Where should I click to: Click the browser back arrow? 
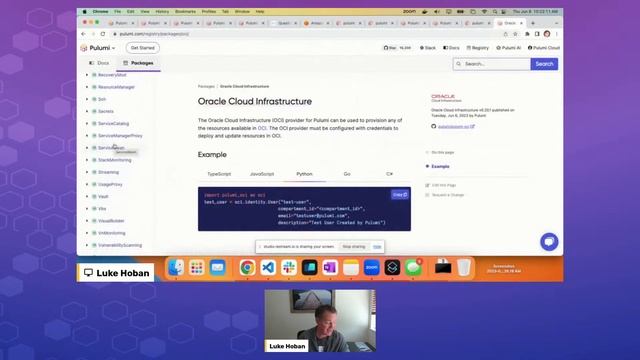coord(84,34)
